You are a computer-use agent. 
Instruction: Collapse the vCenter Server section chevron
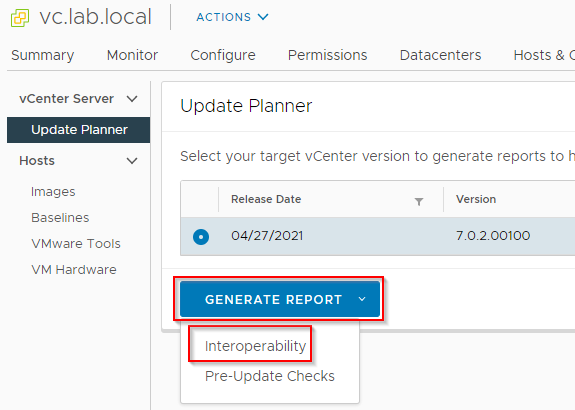[x=132, y=99]
